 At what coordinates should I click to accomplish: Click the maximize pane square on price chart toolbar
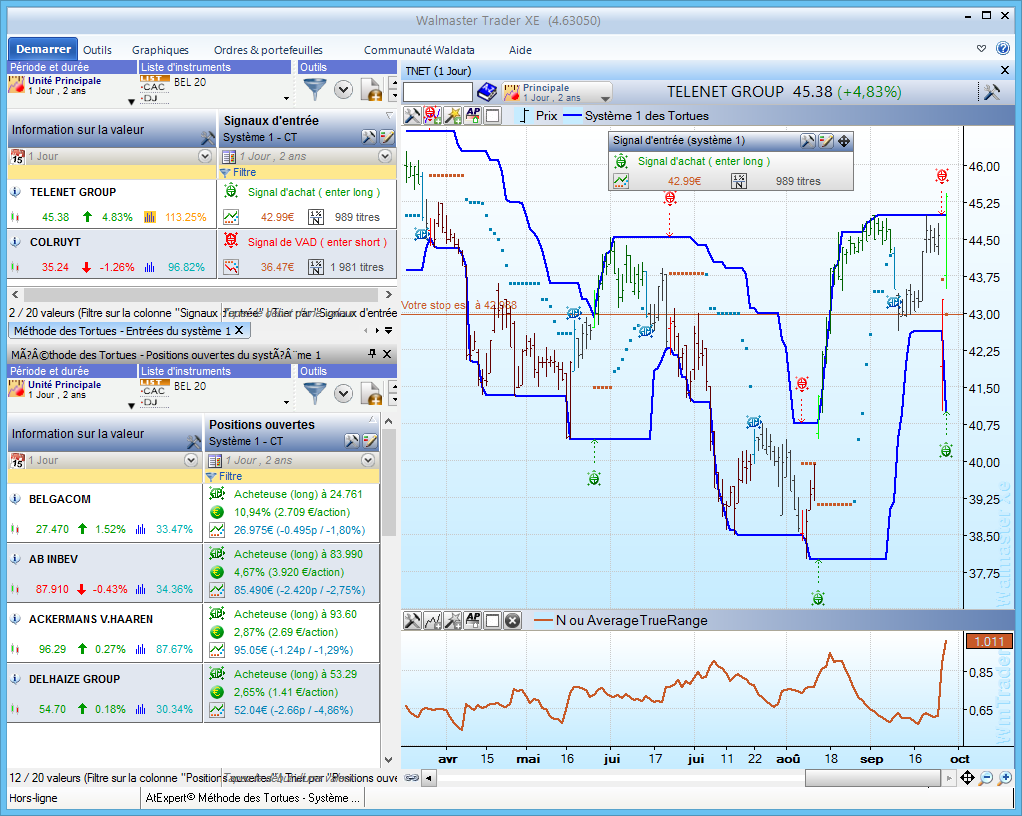493,116
